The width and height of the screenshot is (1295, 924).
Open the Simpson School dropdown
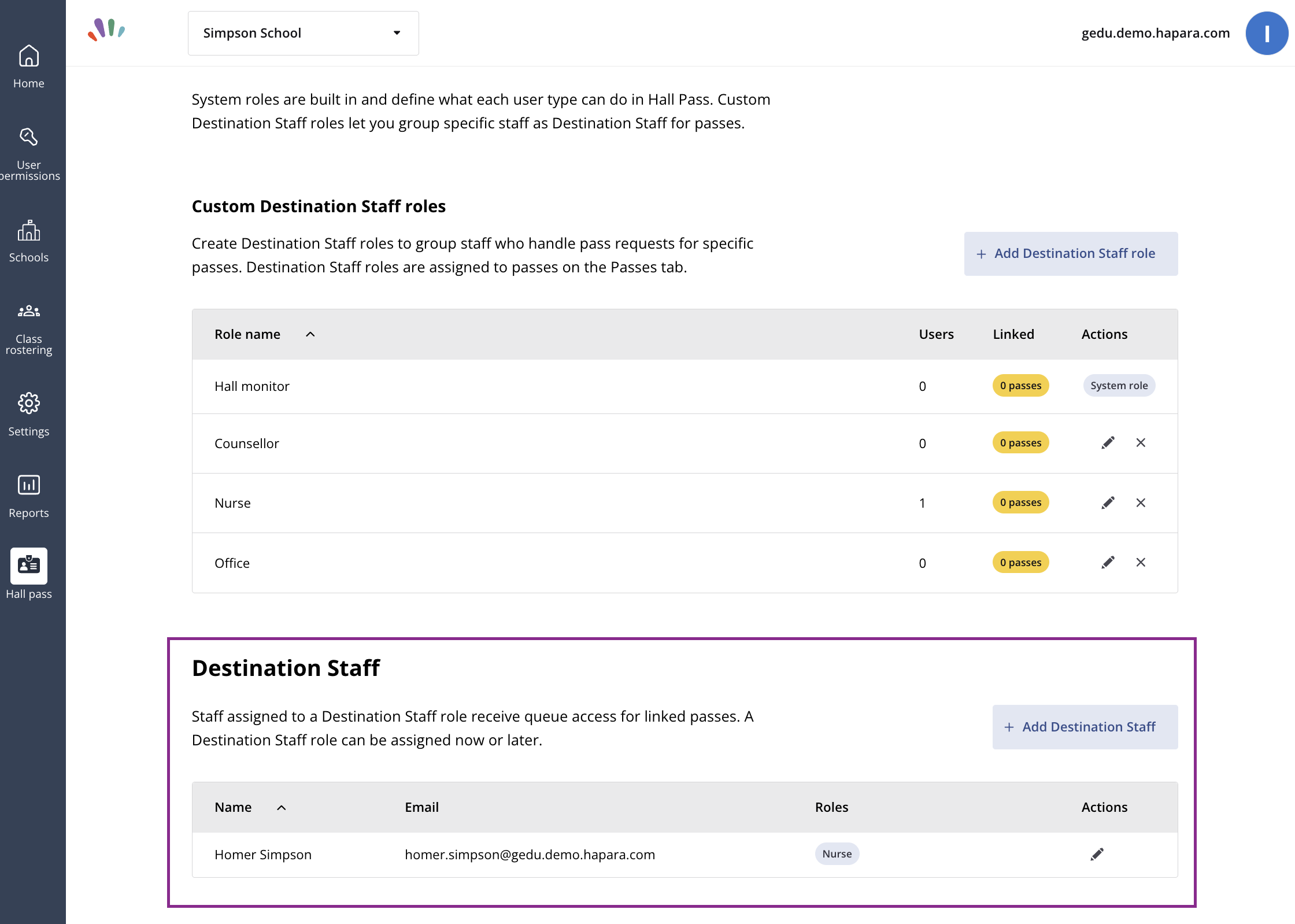[303, 33]
